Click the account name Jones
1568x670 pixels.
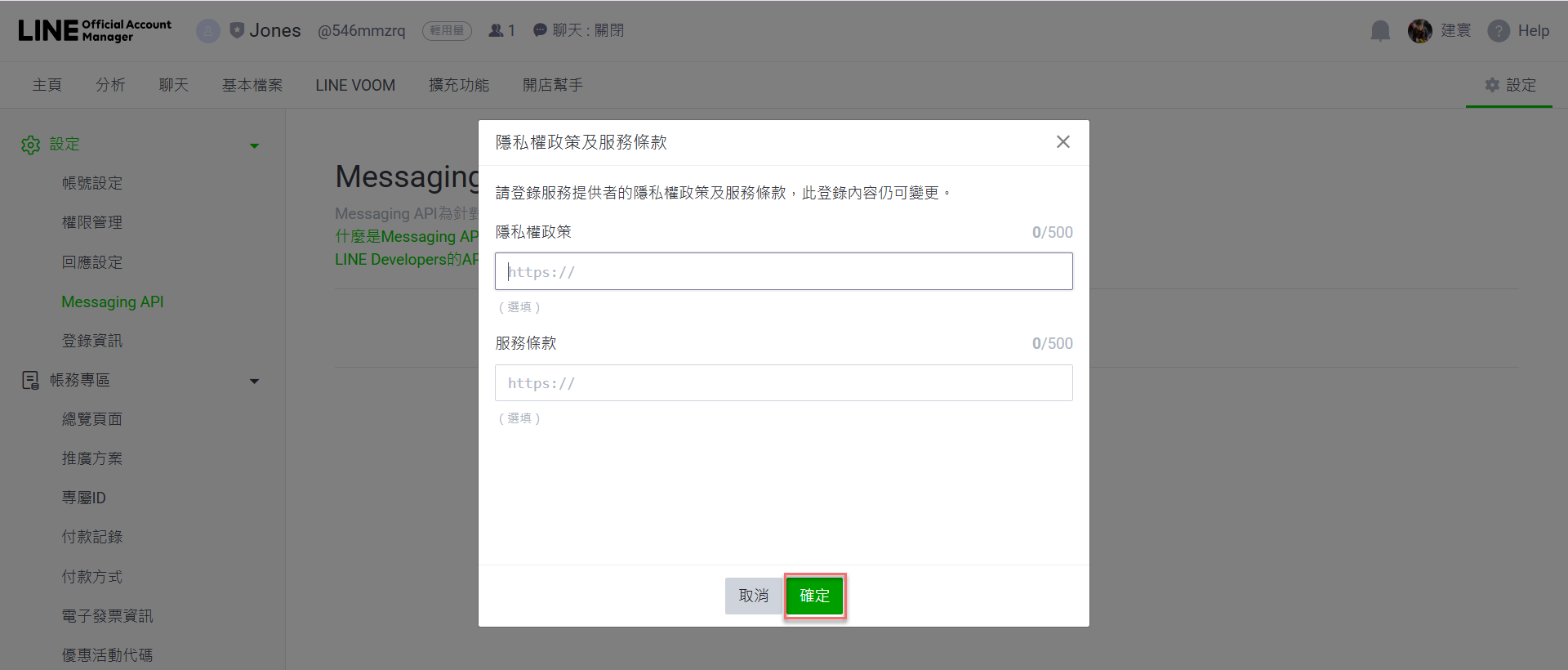pos(275,30)
